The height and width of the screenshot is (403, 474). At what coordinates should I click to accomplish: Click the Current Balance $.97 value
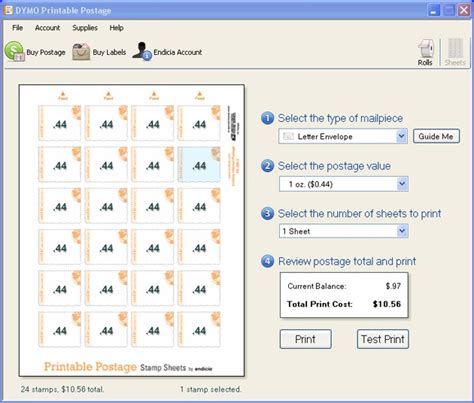coord(393,286)
